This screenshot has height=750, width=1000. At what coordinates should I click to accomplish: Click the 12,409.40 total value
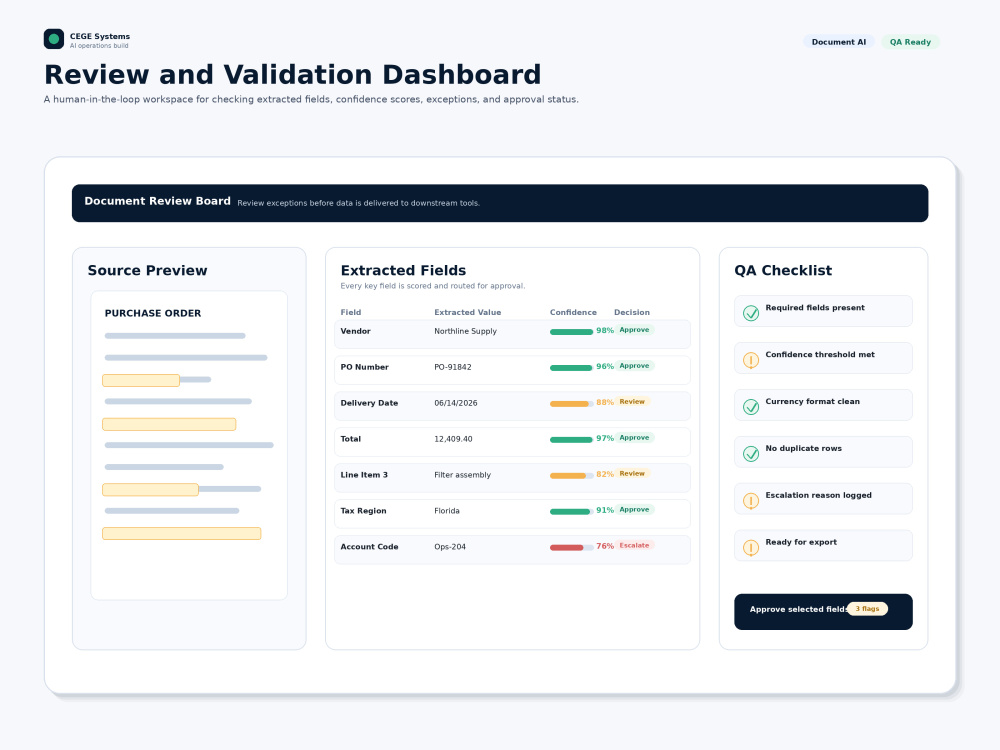click(453, 439)
